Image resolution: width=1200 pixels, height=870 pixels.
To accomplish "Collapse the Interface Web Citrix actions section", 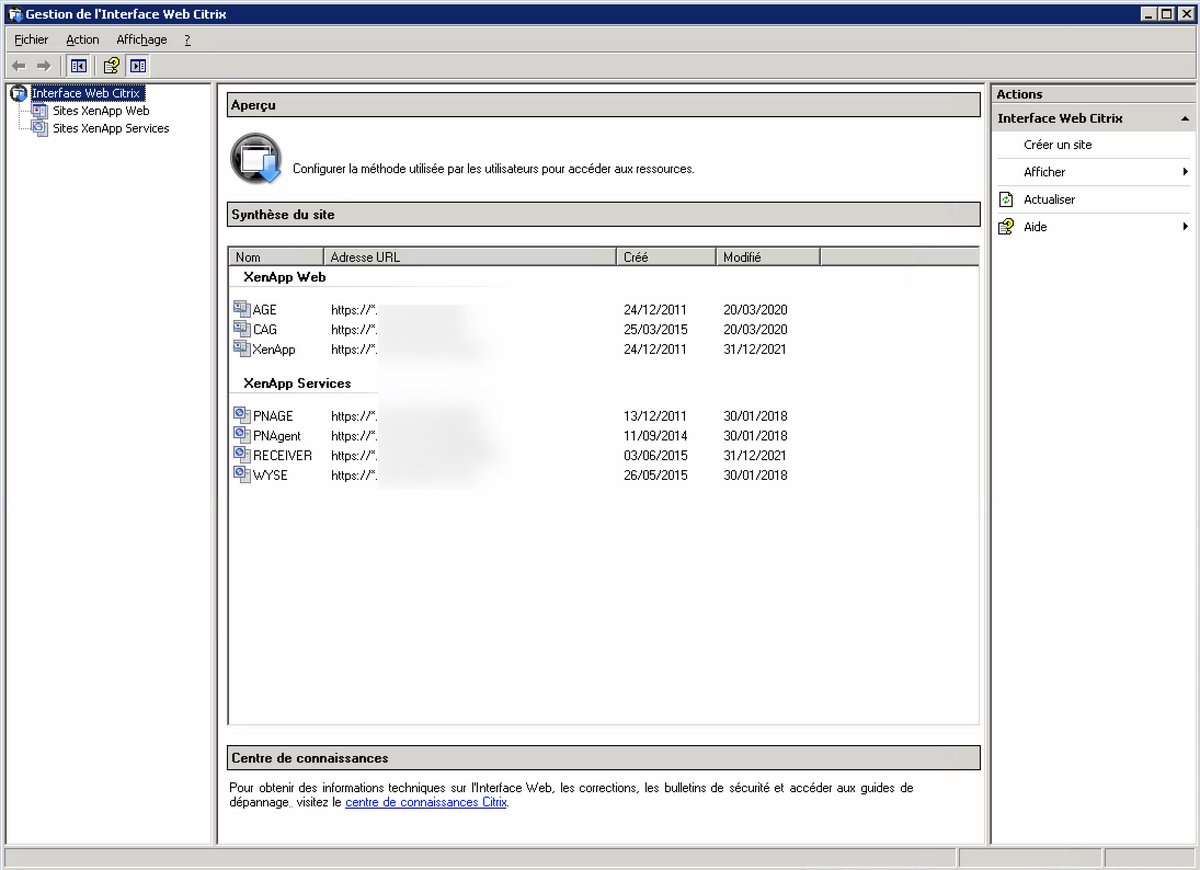I will coord(1185,118).
